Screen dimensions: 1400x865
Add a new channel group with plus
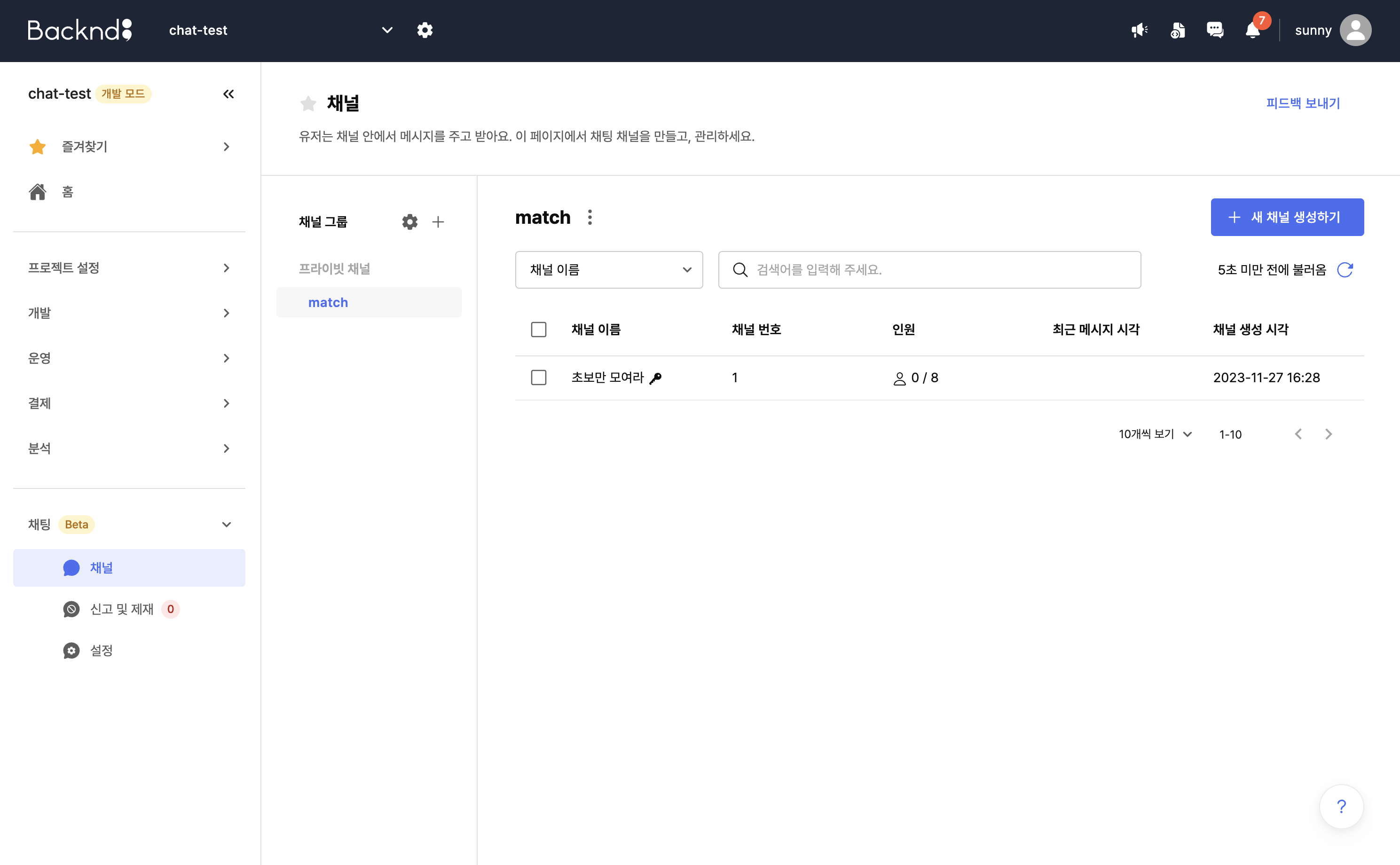tap(438, 221)
